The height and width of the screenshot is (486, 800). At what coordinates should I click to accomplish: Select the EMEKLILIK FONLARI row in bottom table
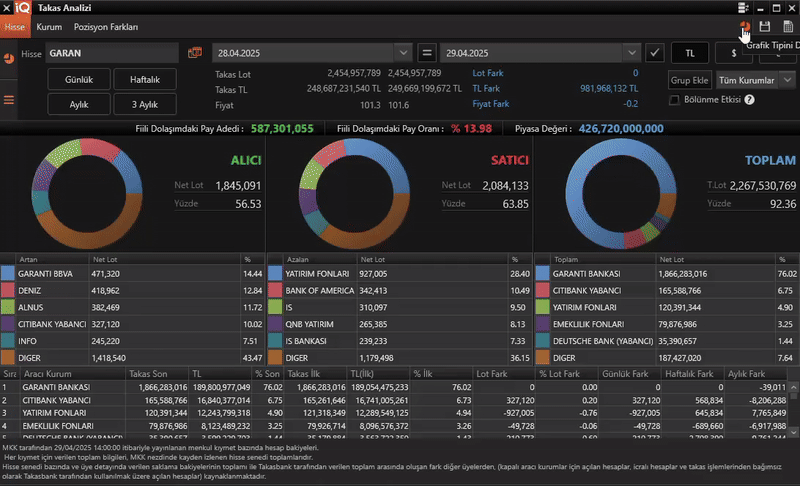[394, 426]
